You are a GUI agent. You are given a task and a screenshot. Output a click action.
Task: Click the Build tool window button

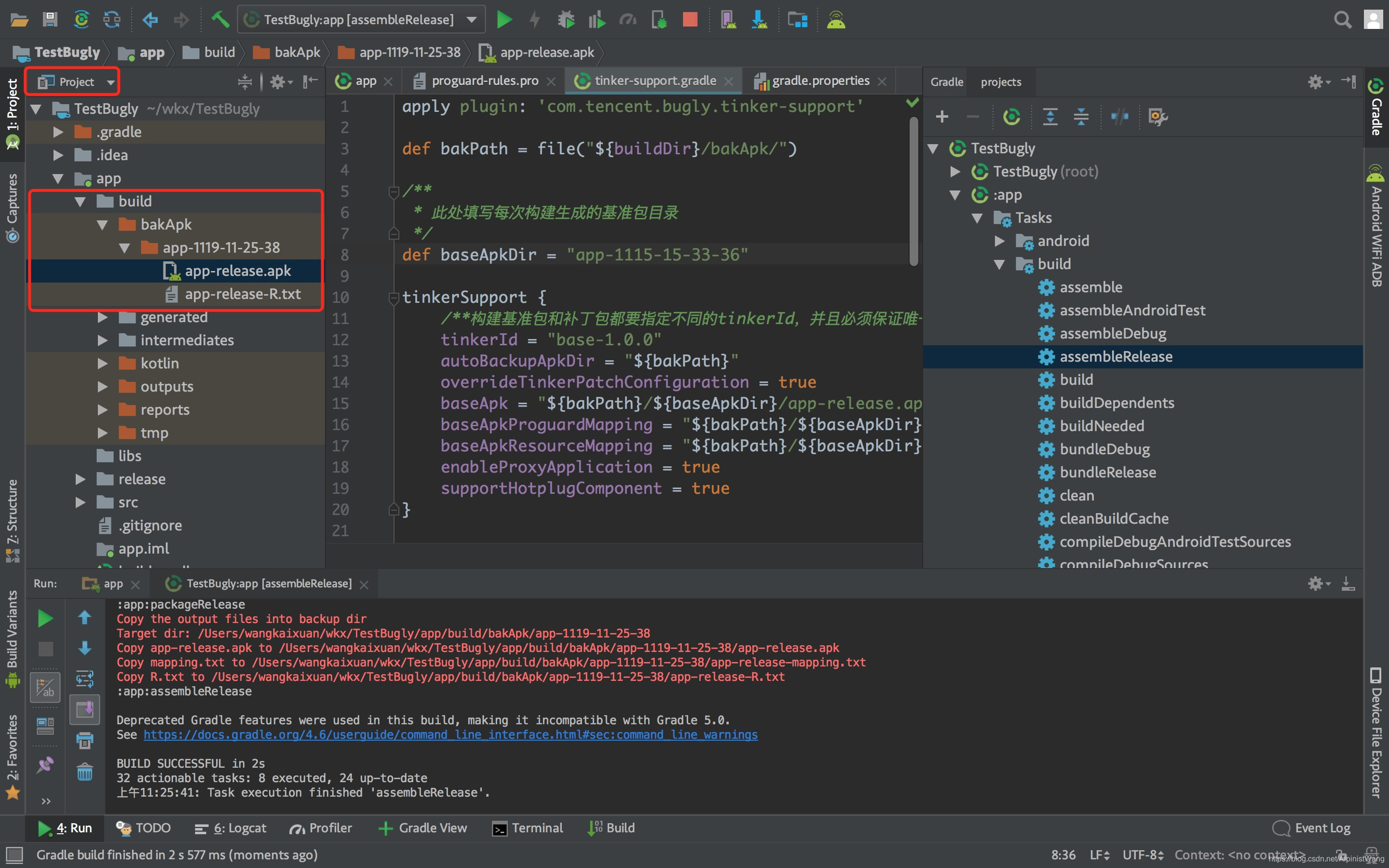(611, 828)
